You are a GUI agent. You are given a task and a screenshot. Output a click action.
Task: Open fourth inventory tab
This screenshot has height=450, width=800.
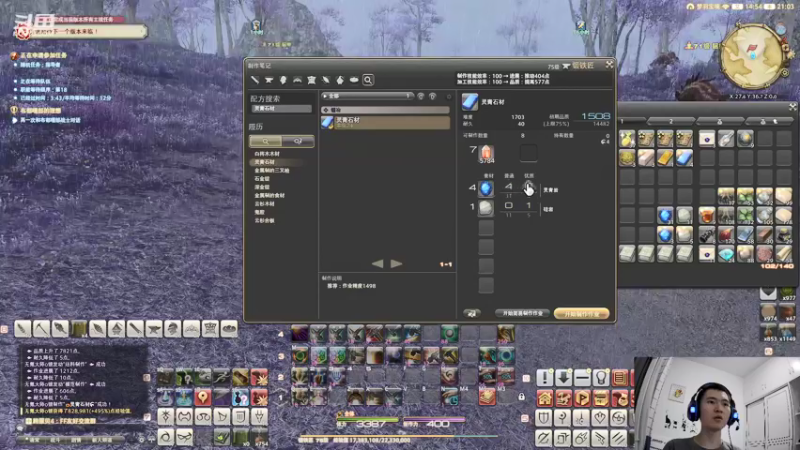coord(769,121)
